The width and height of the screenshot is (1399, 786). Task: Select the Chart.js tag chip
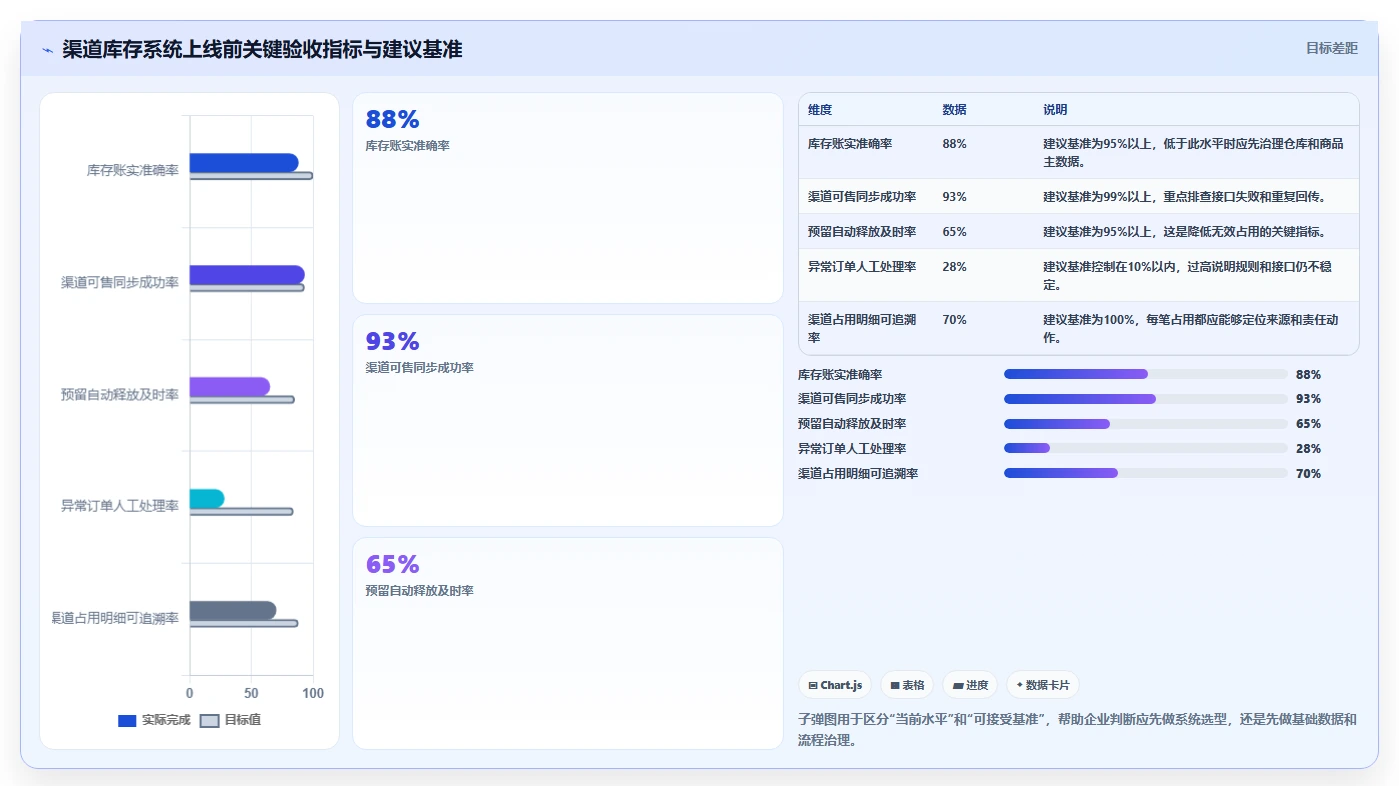click(x=835, y=685)
